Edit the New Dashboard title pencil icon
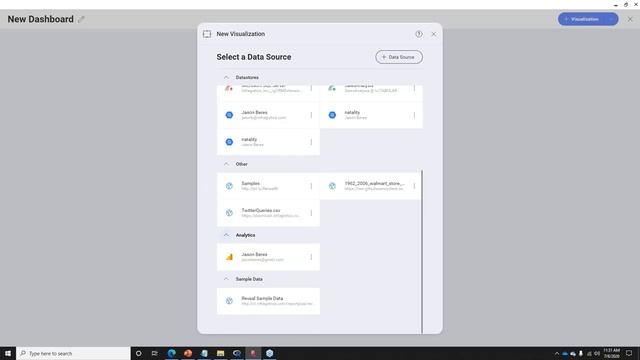Viewport: 640px width, 360px height. click(x=81, y=19)
